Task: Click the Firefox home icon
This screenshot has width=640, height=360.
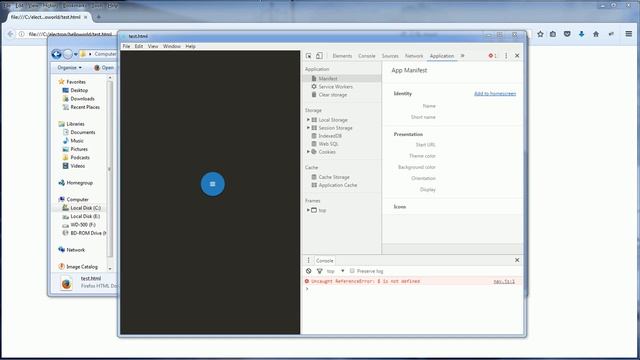Action: 596,34
